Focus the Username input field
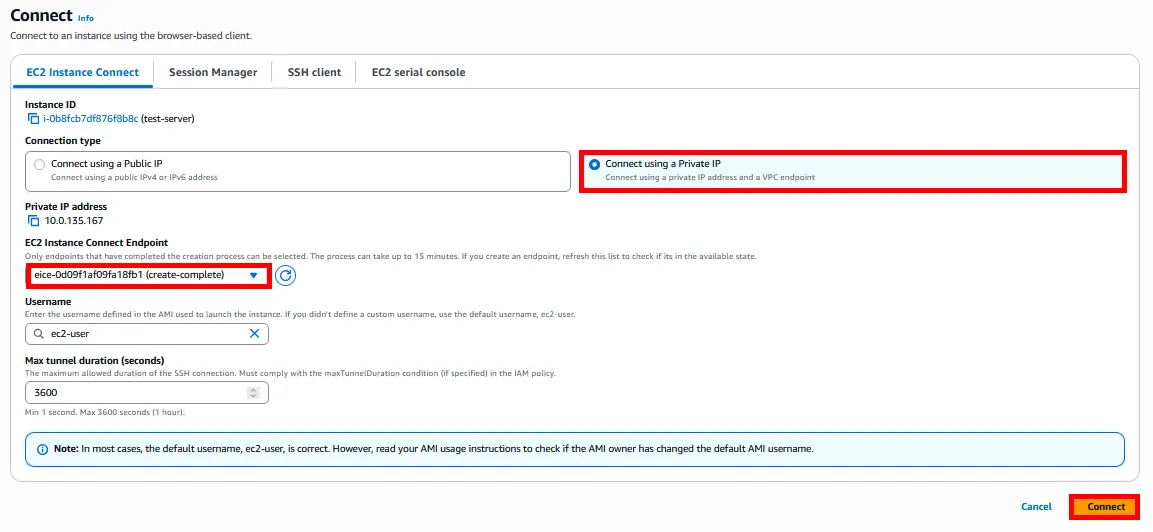This screenshot has height=532, width=1153. point(146,333)
